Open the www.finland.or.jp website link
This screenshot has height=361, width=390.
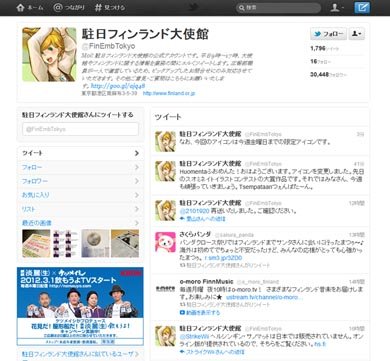(x=169, y=93)
